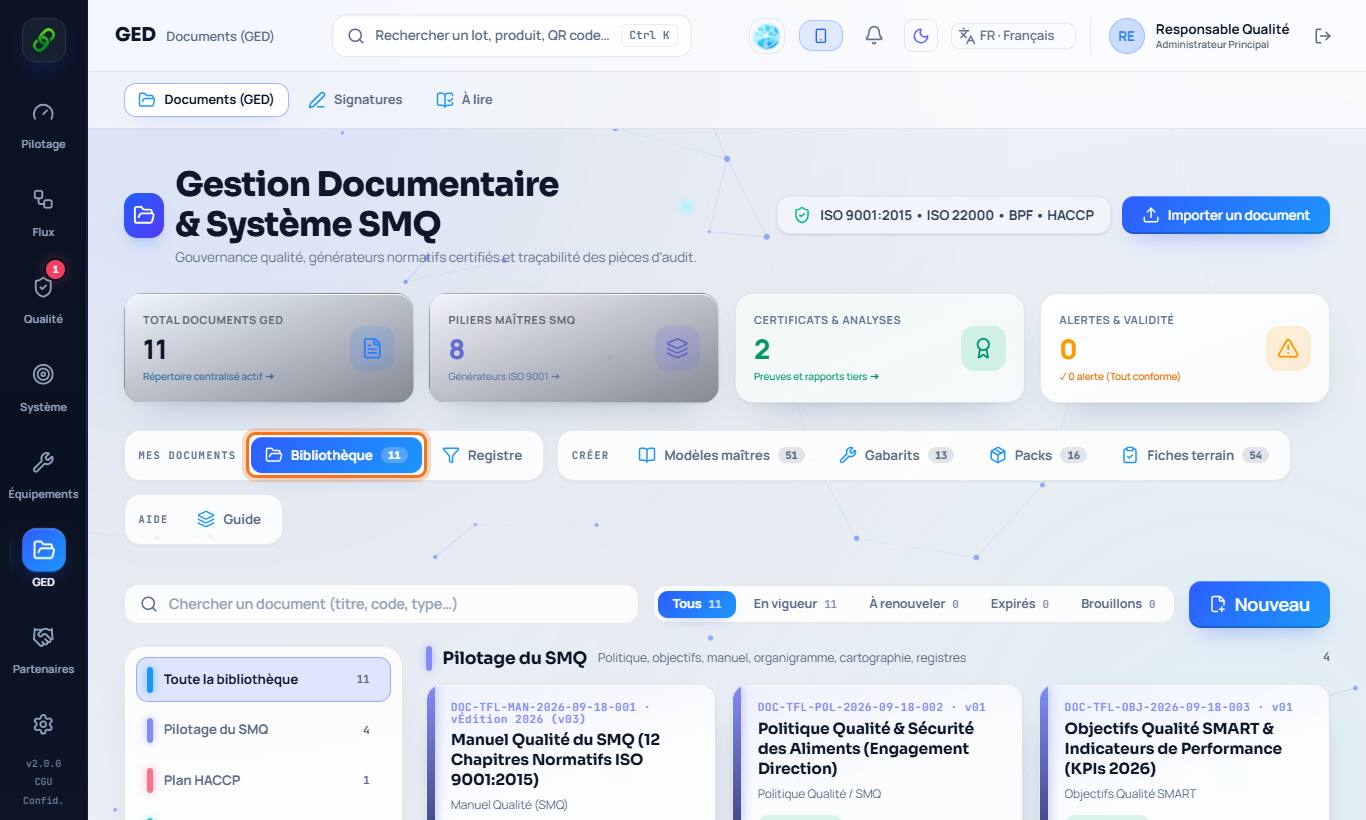Image resolution: width=1366 pixels, height=820 pixels.
Task: Switch to the À lire tab
Action: (x=464, y=100)
